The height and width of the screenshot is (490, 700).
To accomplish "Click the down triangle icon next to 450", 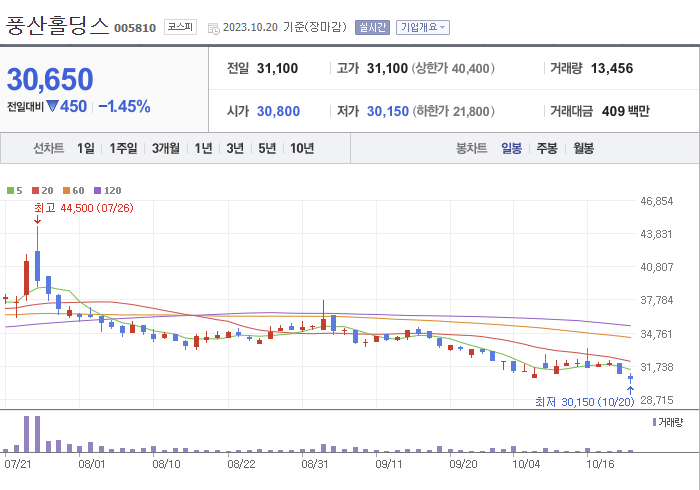I will pos(53,106).
